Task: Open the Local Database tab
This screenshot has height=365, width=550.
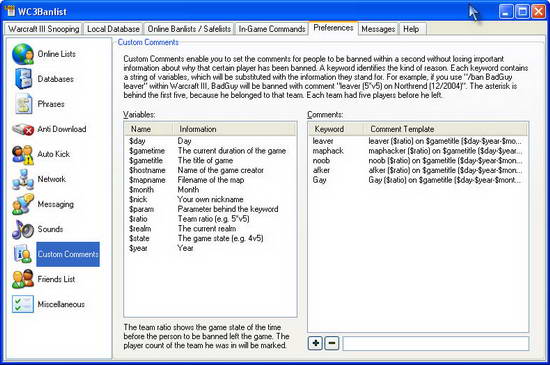Action: pyautogui.click(x=113, y=29)
